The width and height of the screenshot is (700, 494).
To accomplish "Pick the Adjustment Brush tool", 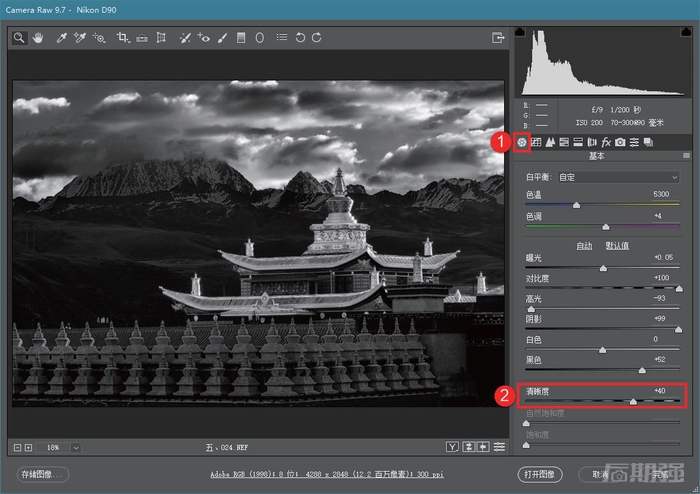I will click(222, 38).
